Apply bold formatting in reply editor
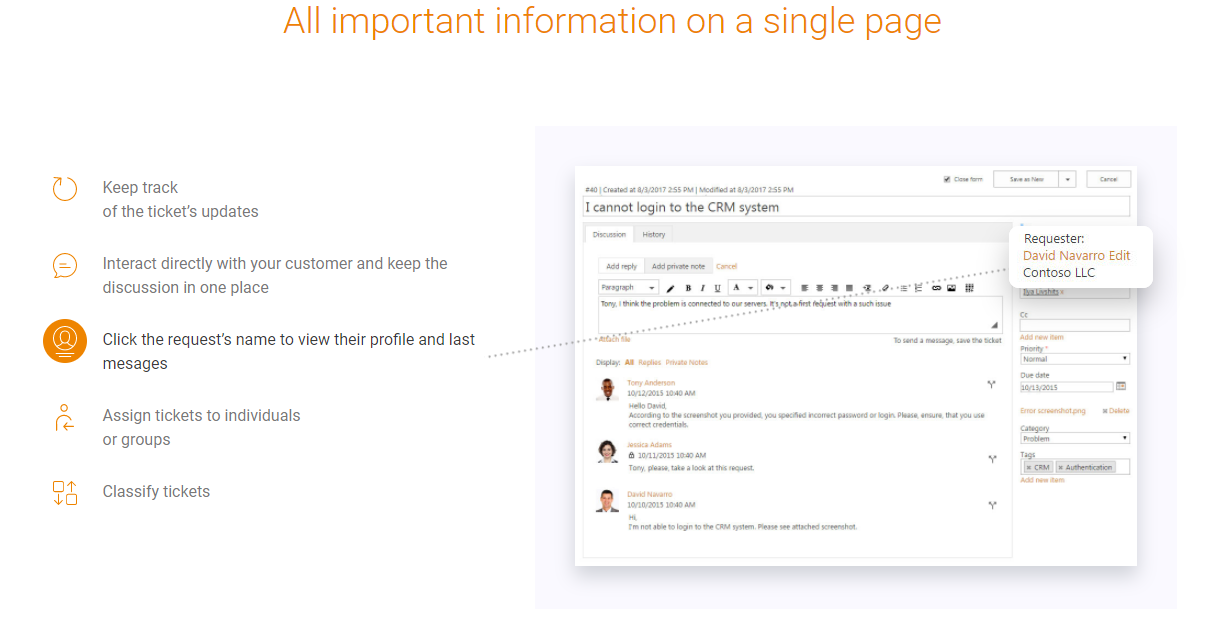 pyautogui.click(x=688, y=288)
